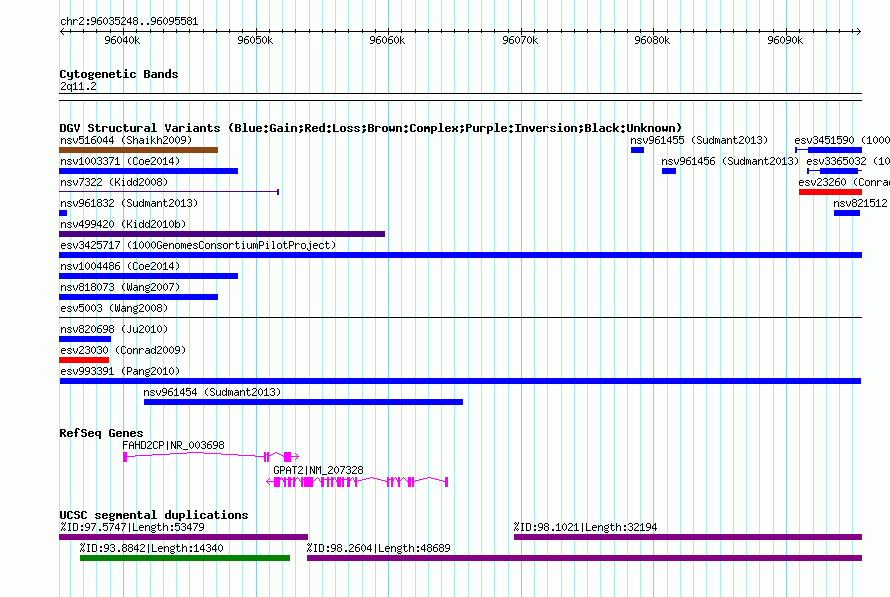Click the small blue nsv961832 gain block
This screenshot has width=890, height=597.
coord(63,213)
